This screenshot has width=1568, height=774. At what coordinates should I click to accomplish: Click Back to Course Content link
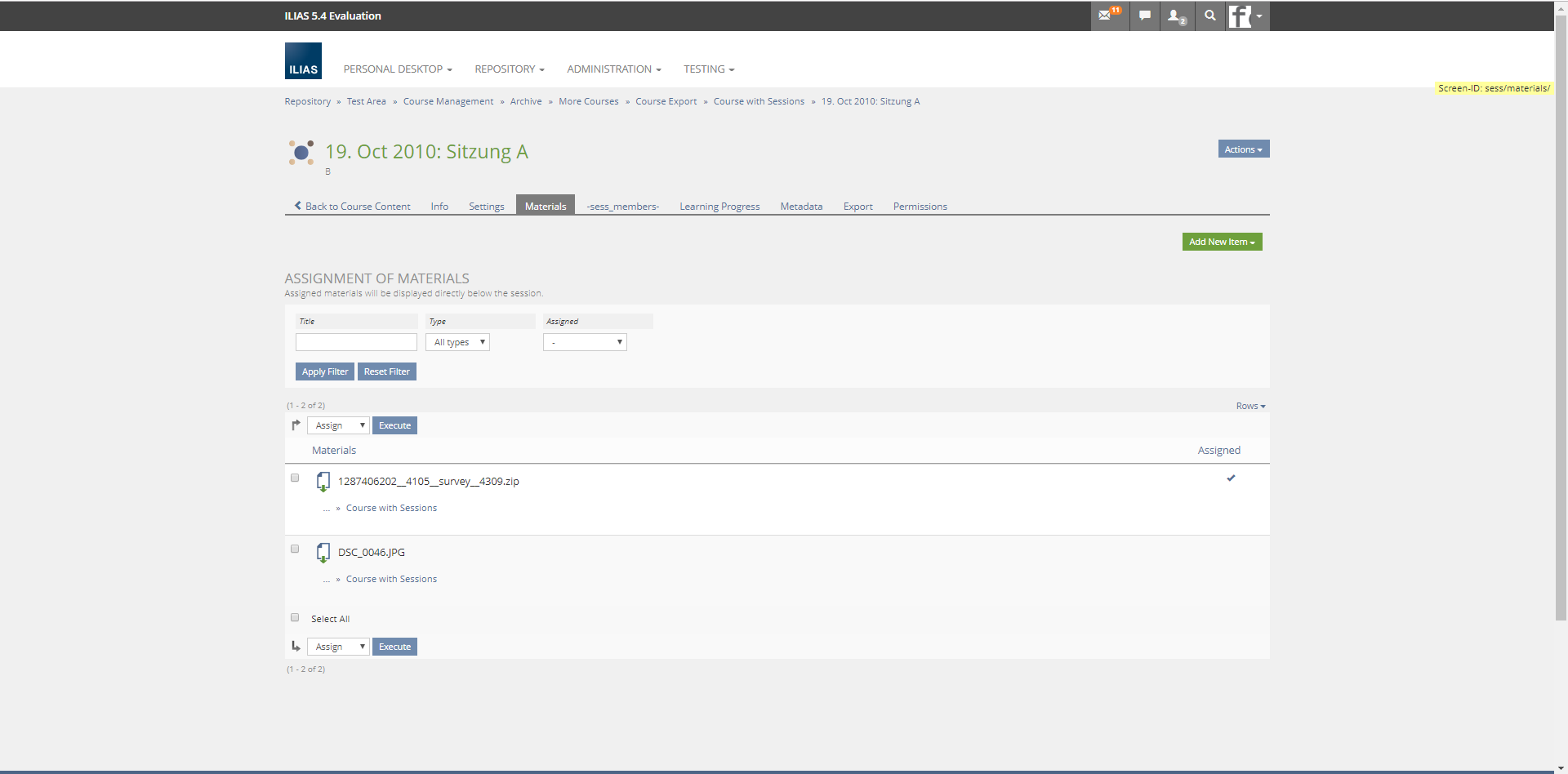click(352, 207)
